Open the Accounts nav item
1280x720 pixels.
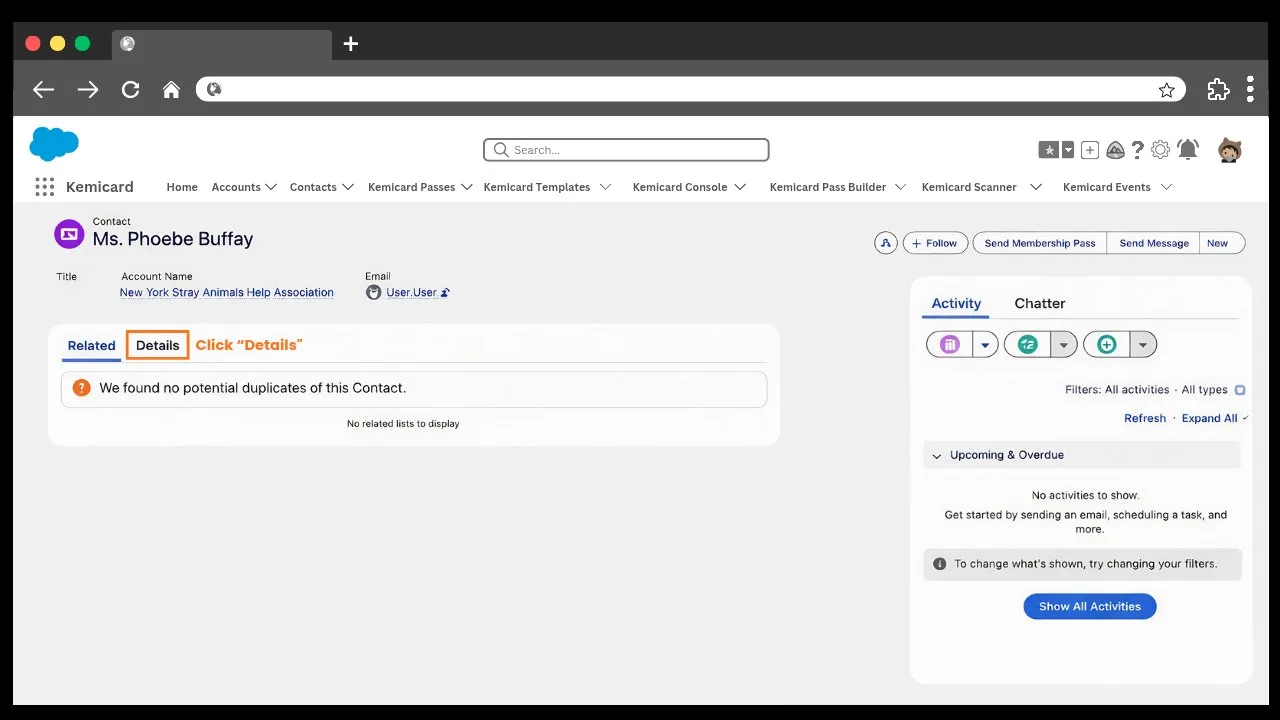[236, 187]
